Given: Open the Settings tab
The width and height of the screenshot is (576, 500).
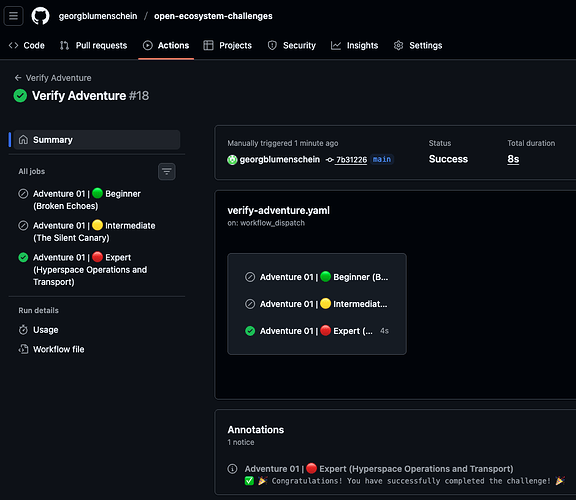Looking at the screenshot, I should point(418,46).
